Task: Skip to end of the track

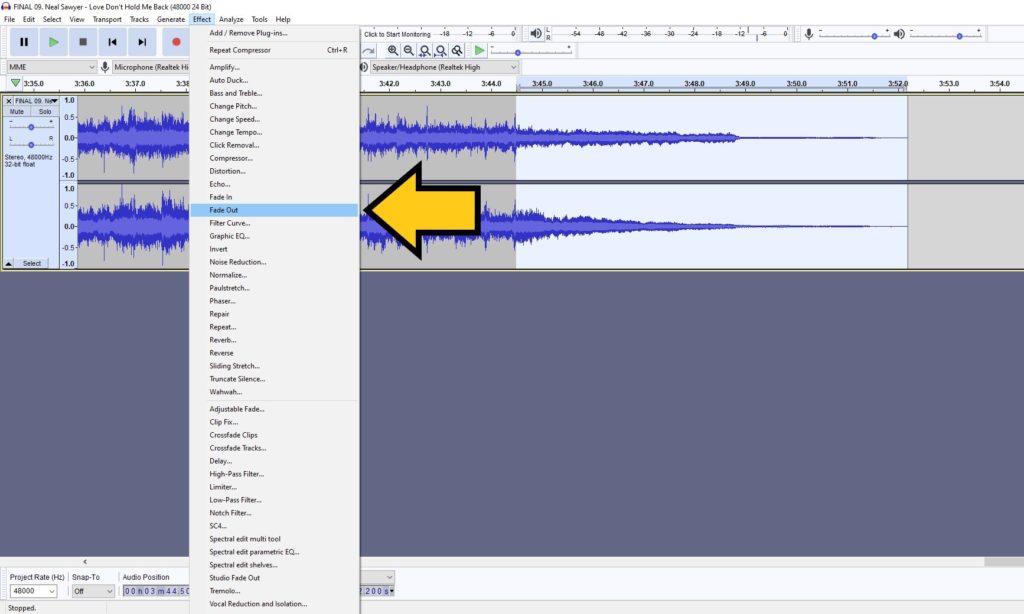Action: pos(142,42)
